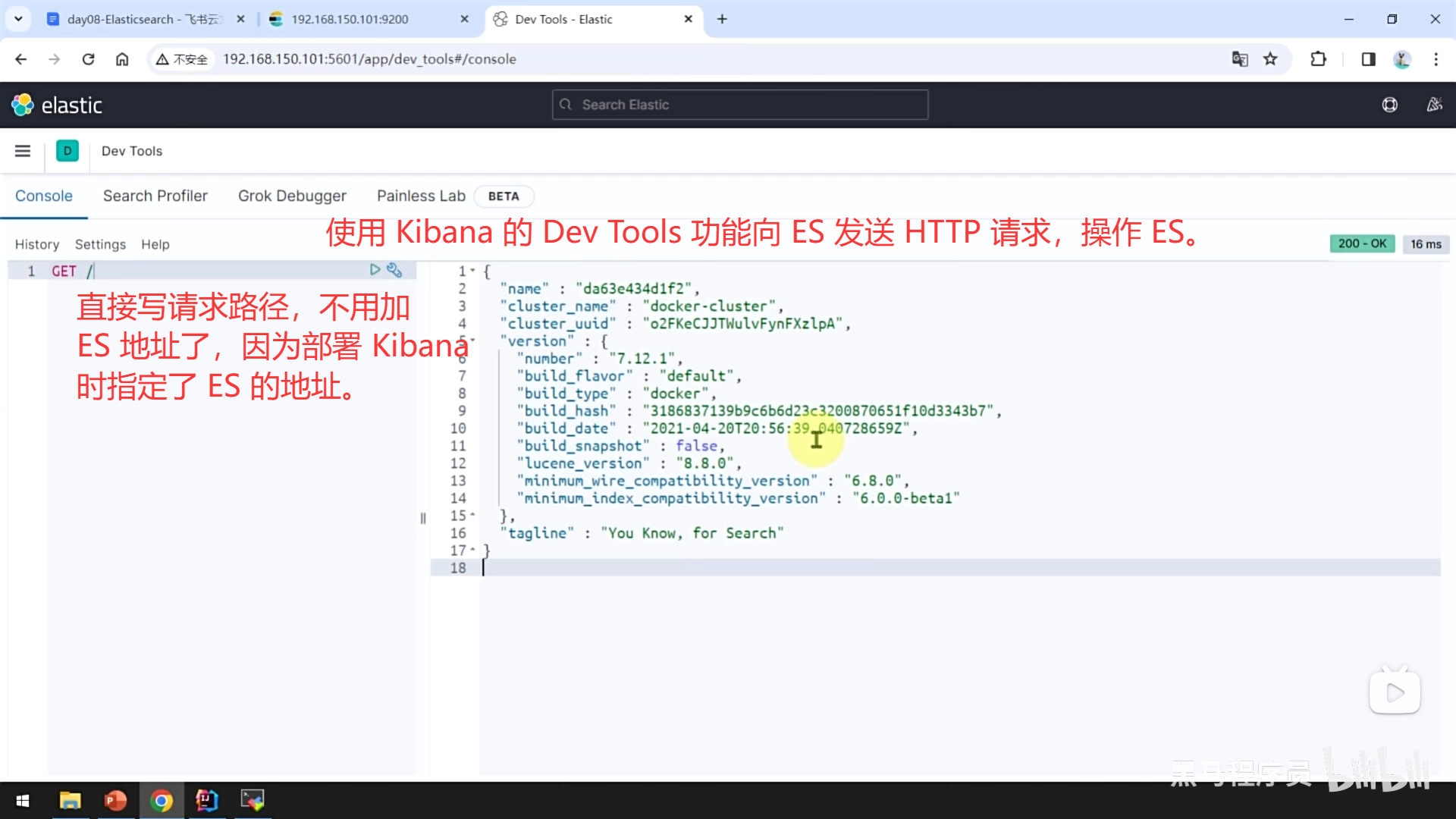Screen dimensions: 1456x819
Task: Click the send request play icon
Action: [x=375, y=269]
